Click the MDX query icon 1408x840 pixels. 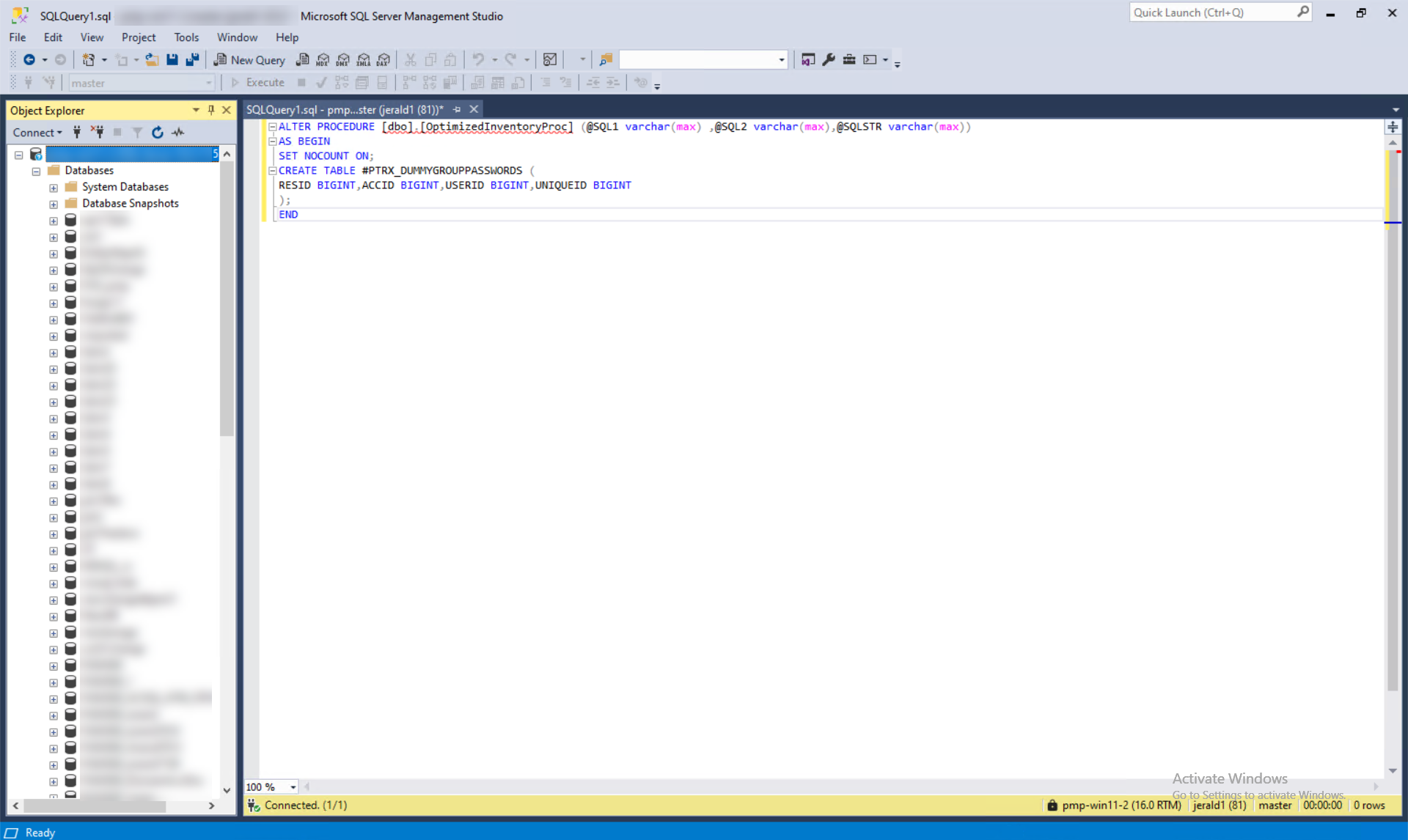pyautogui.click(x=323, y=60)
